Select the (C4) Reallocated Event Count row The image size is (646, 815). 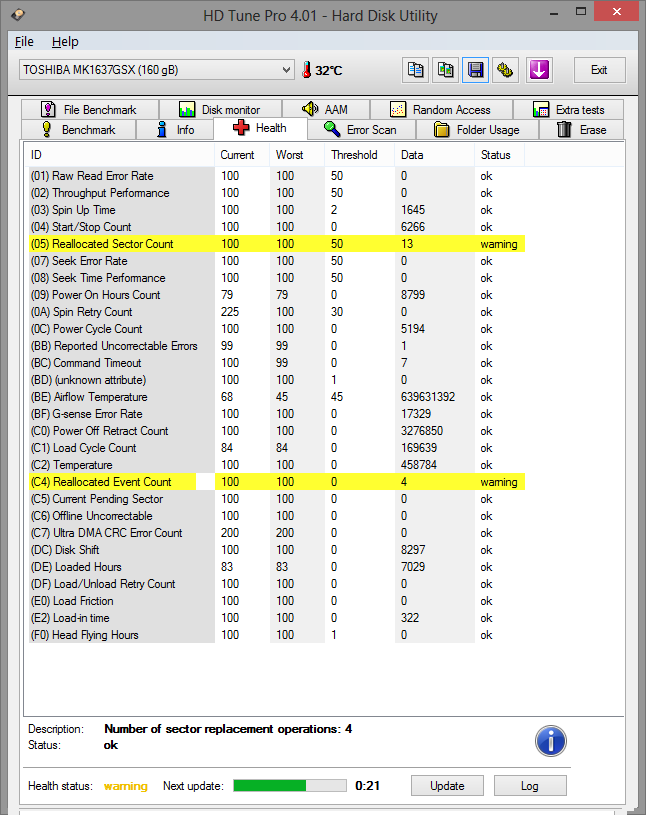coord(276,482)
